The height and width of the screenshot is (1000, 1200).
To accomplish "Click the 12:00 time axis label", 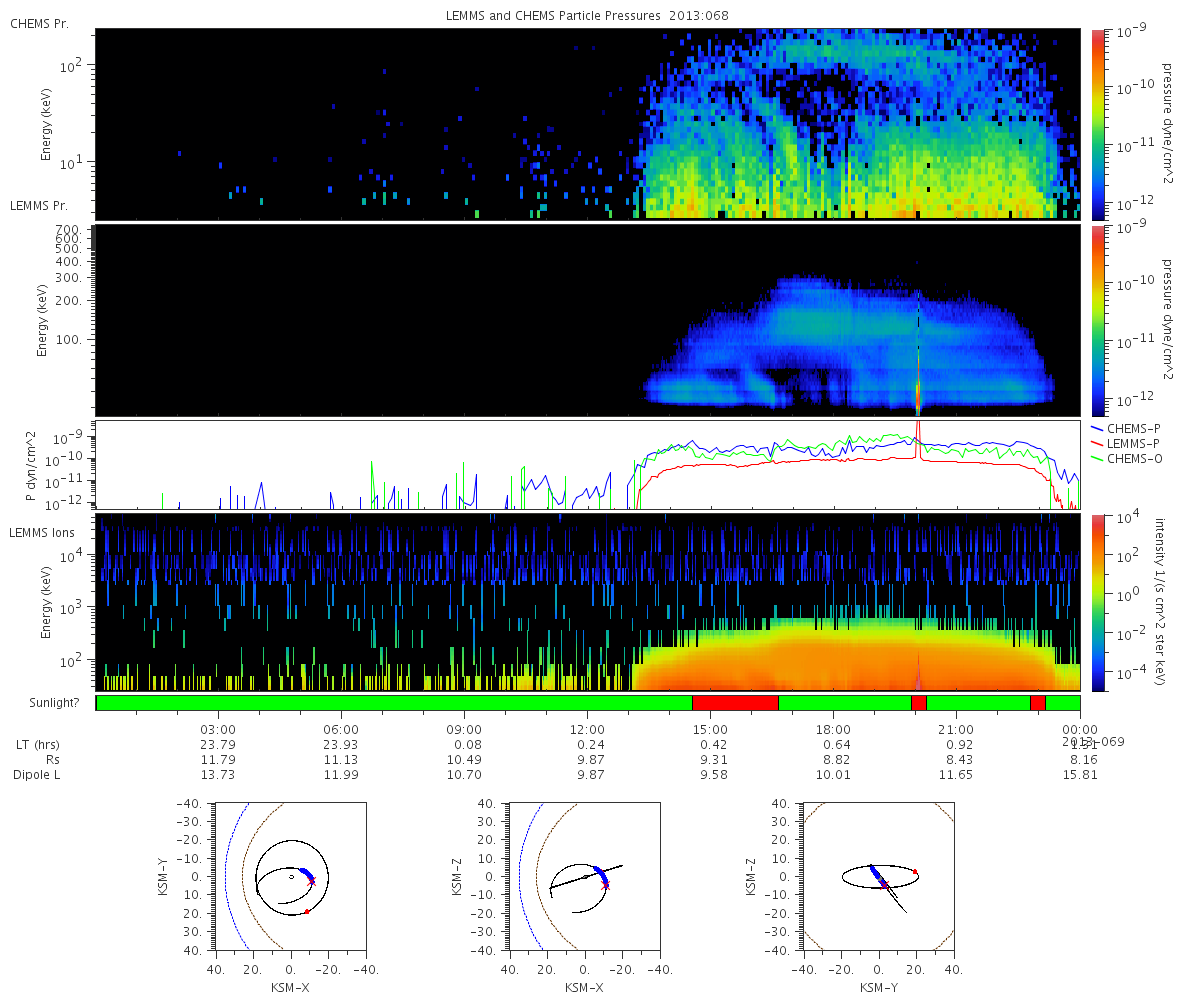I will point(587,730).
